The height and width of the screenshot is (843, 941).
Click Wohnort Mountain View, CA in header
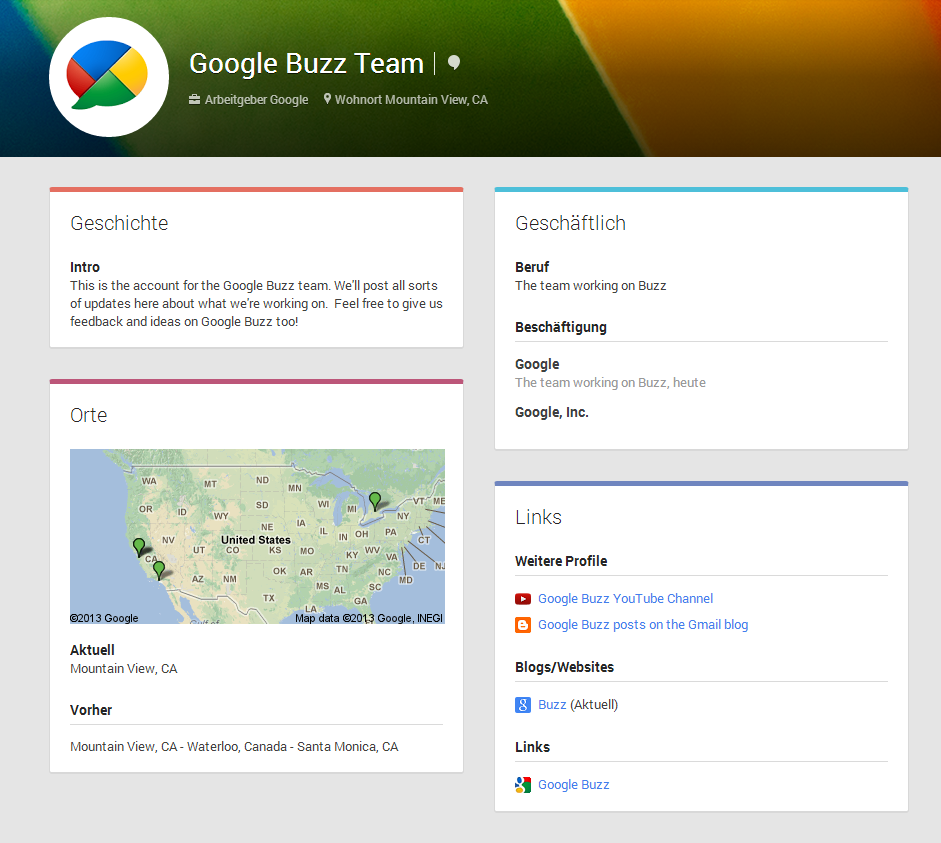tap(411, 100)
